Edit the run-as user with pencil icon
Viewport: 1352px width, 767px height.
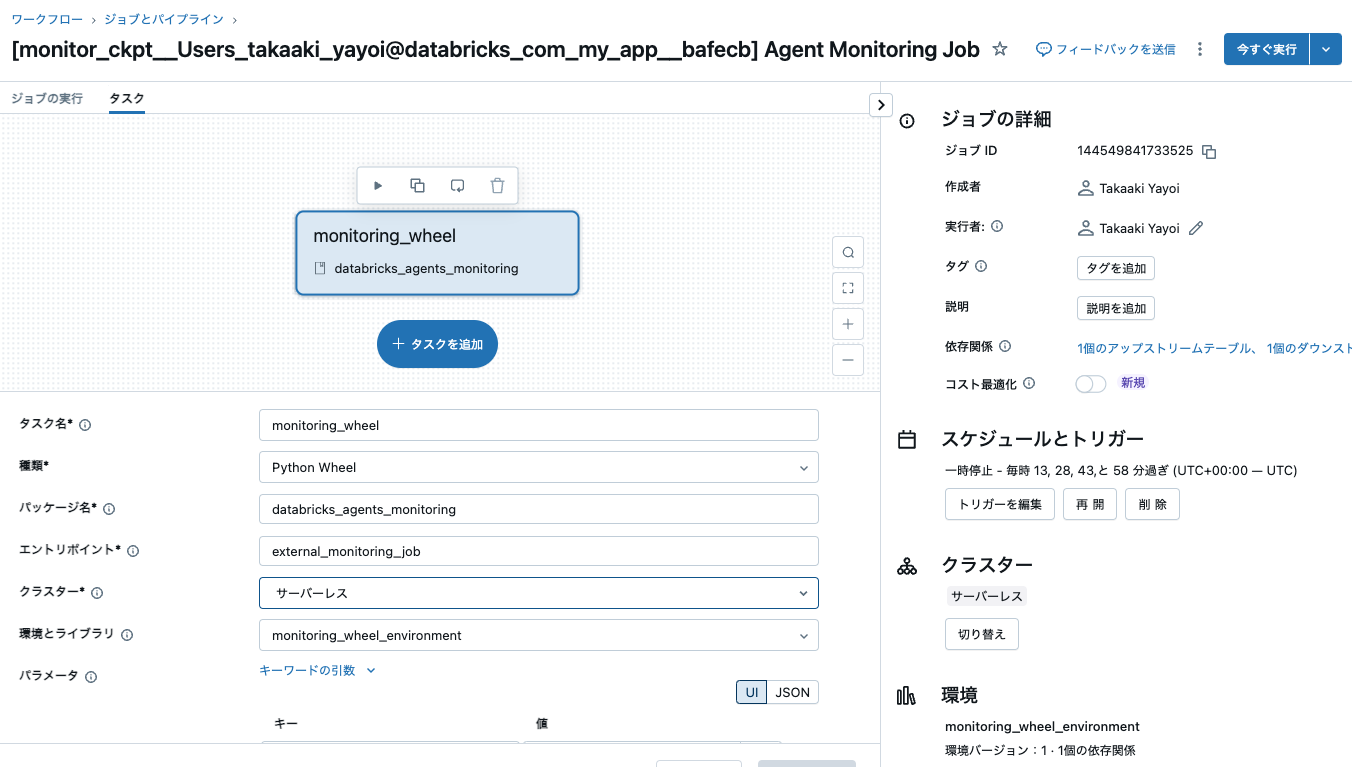pyautogui.click(x=1196, y=228)
